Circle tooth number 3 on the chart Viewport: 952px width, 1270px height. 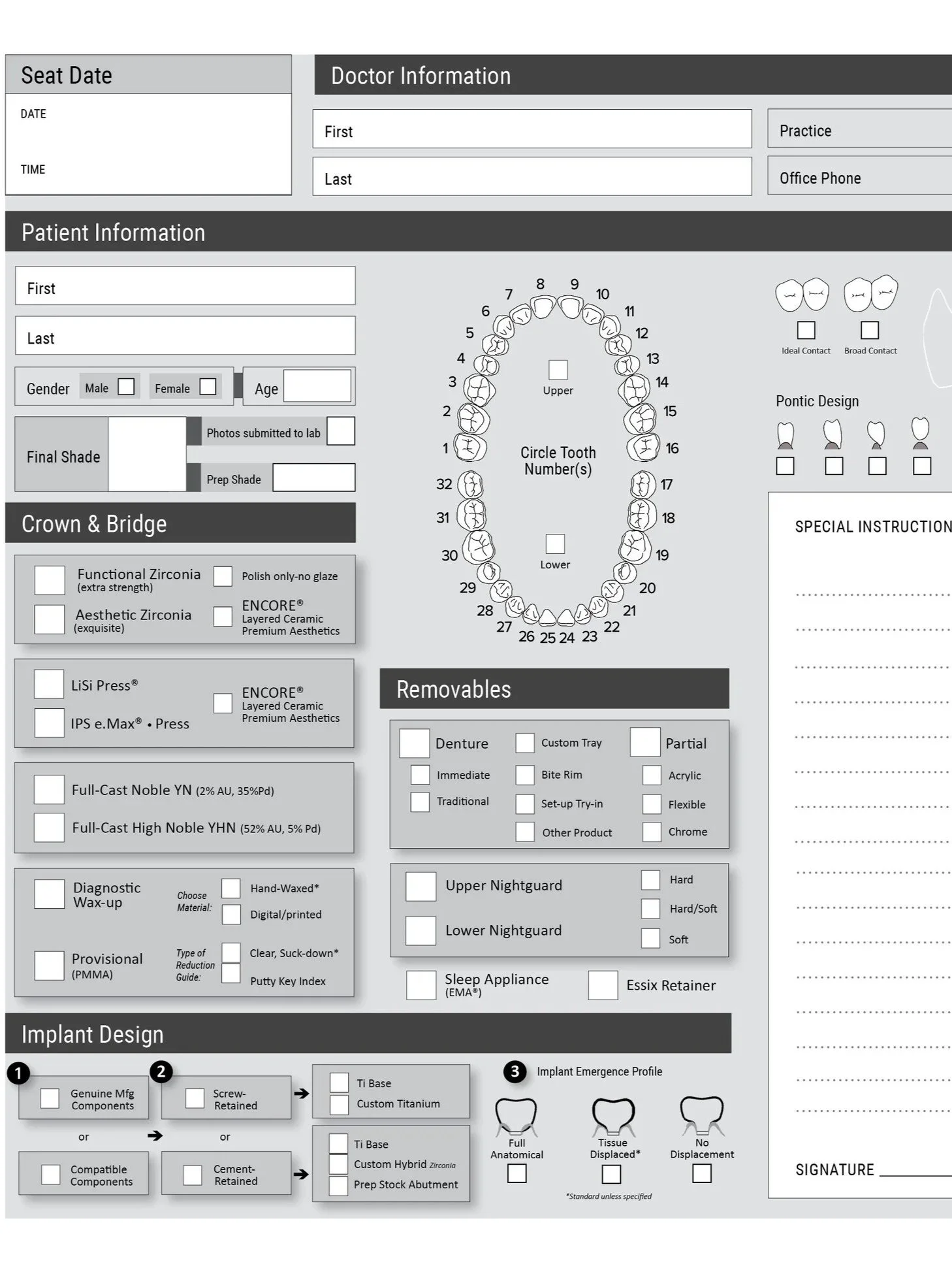pos(479,390)
